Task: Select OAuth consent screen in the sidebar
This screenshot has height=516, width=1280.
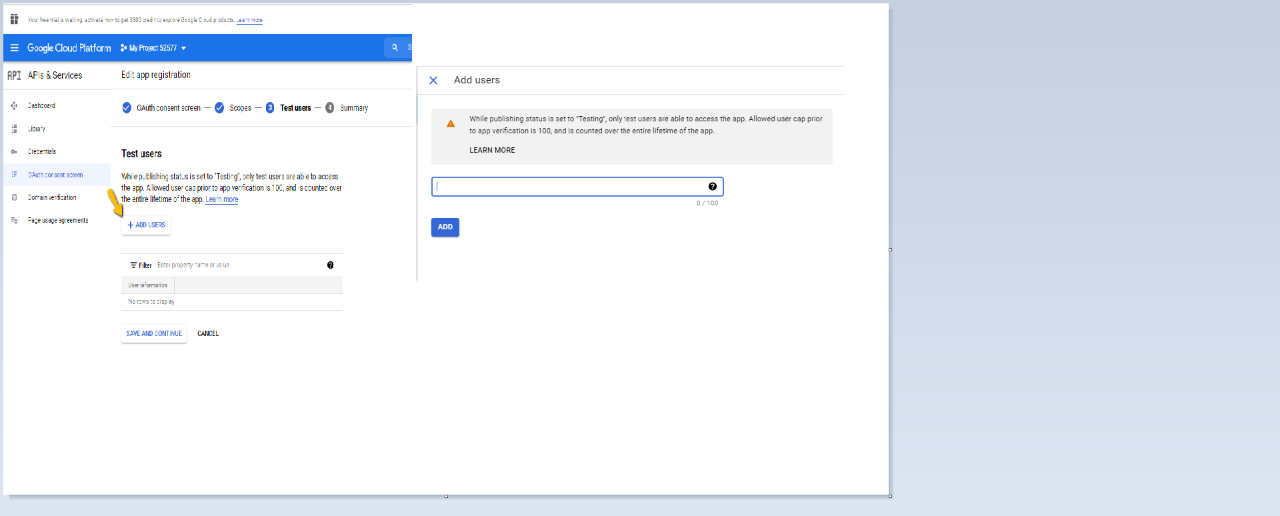Action: [55, 174]
